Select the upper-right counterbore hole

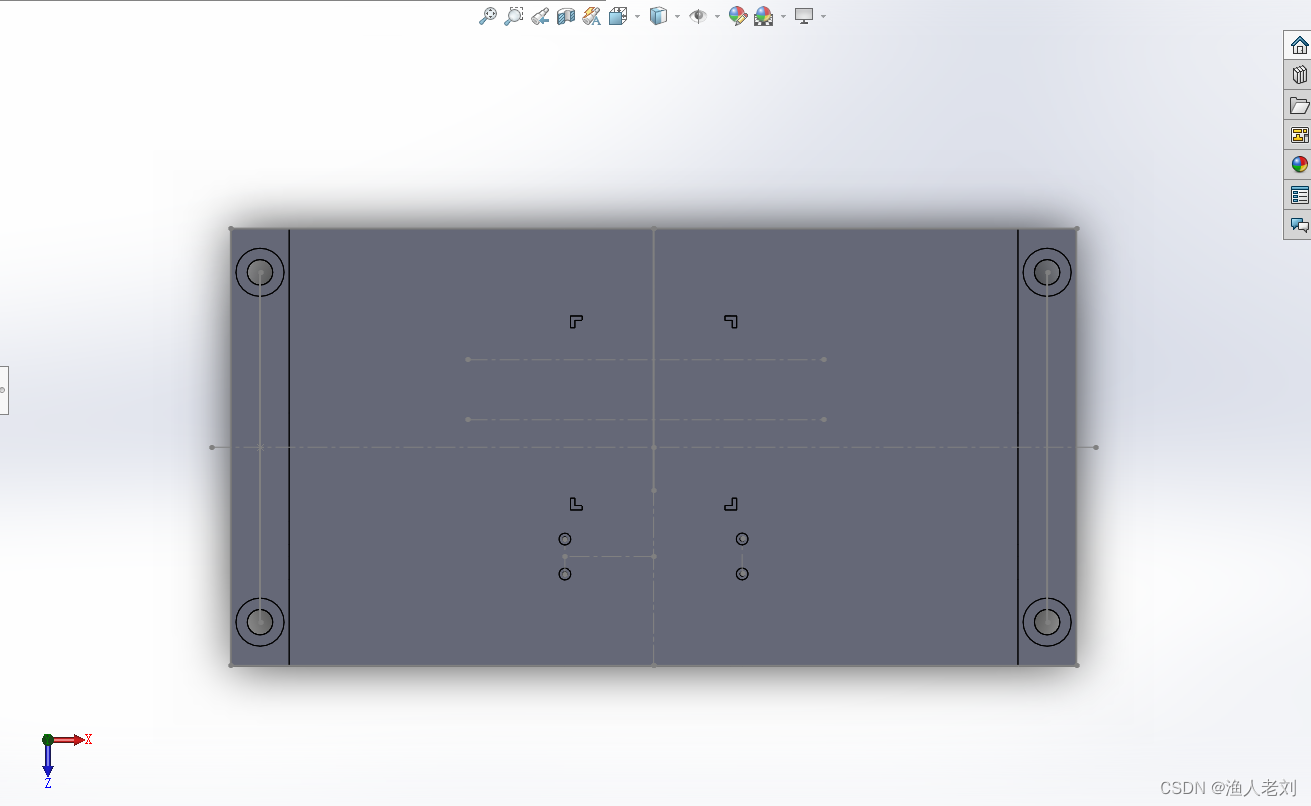[1047, 272]
